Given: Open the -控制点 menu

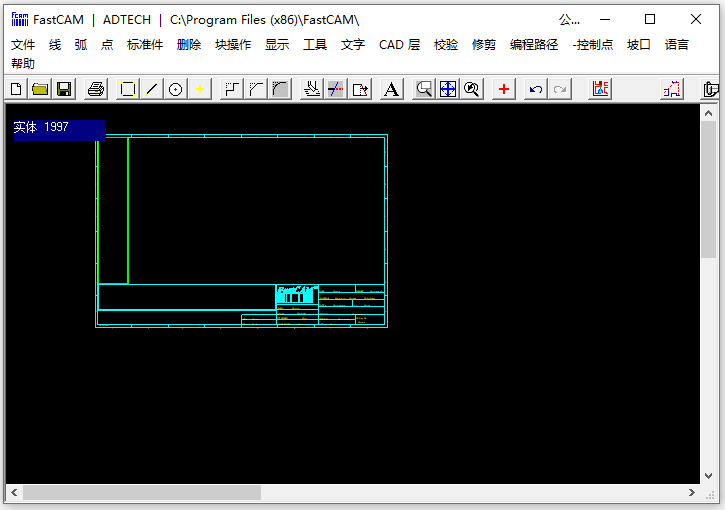Looking at the screenshot, I should coord(592,45).
